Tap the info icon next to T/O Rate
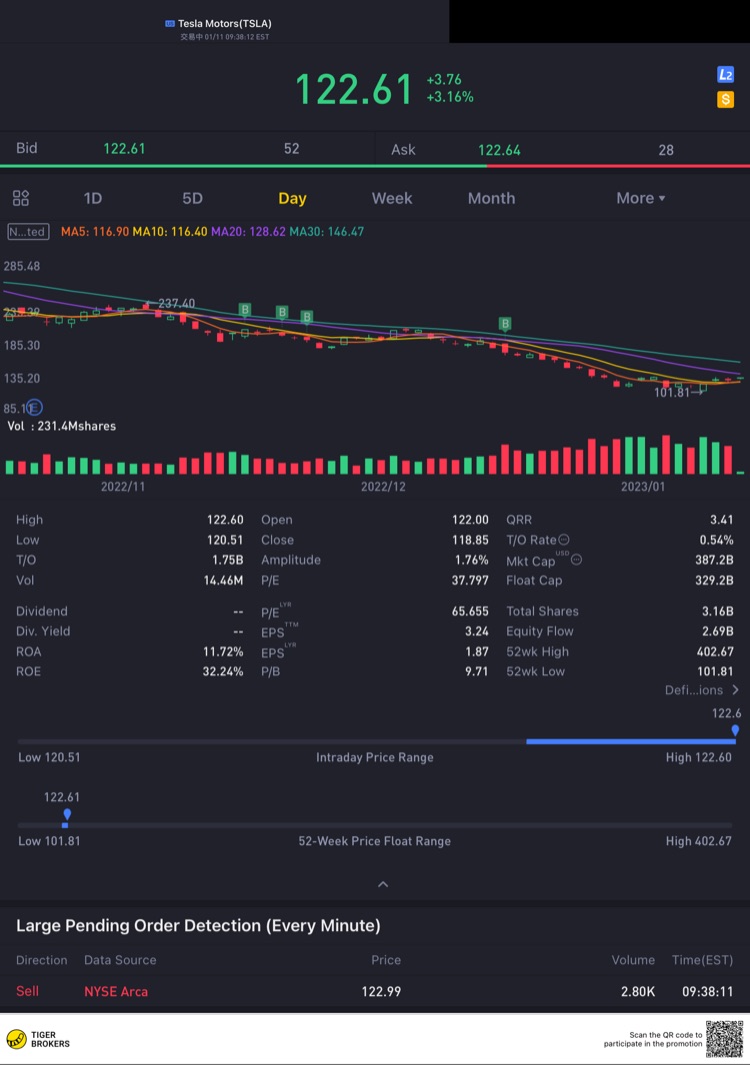750x1065 pixels. coord(564,539)
